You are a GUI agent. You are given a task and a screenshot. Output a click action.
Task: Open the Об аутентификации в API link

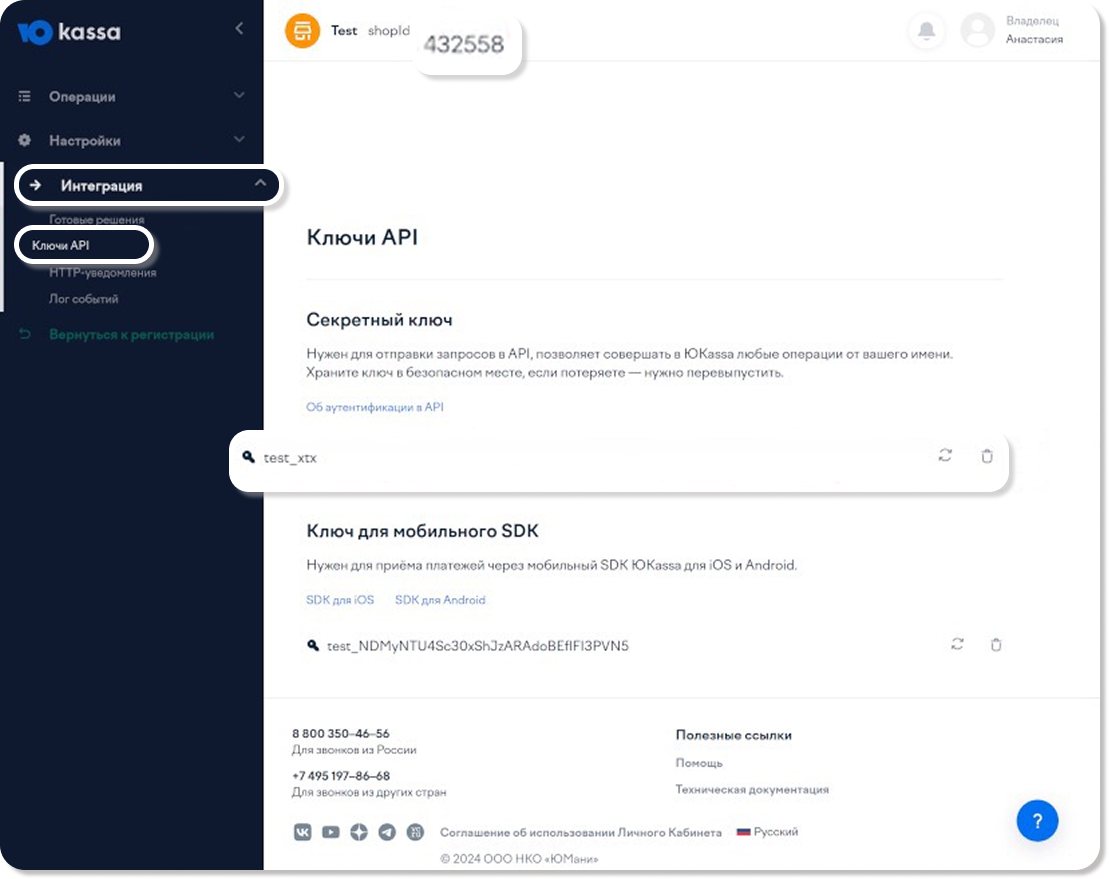point(374,407)
